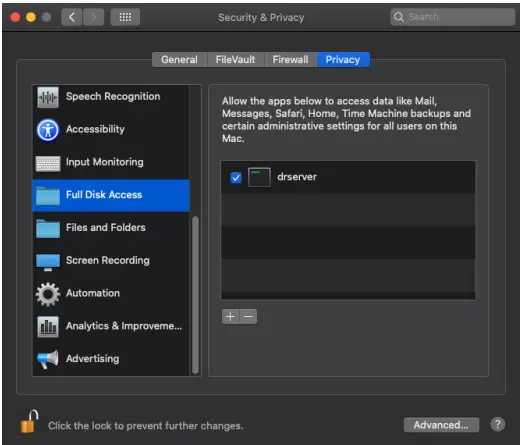Click the yellow minimize window button
The height and width of the screenshot is (445, 523).
click(x=31, y=17)
